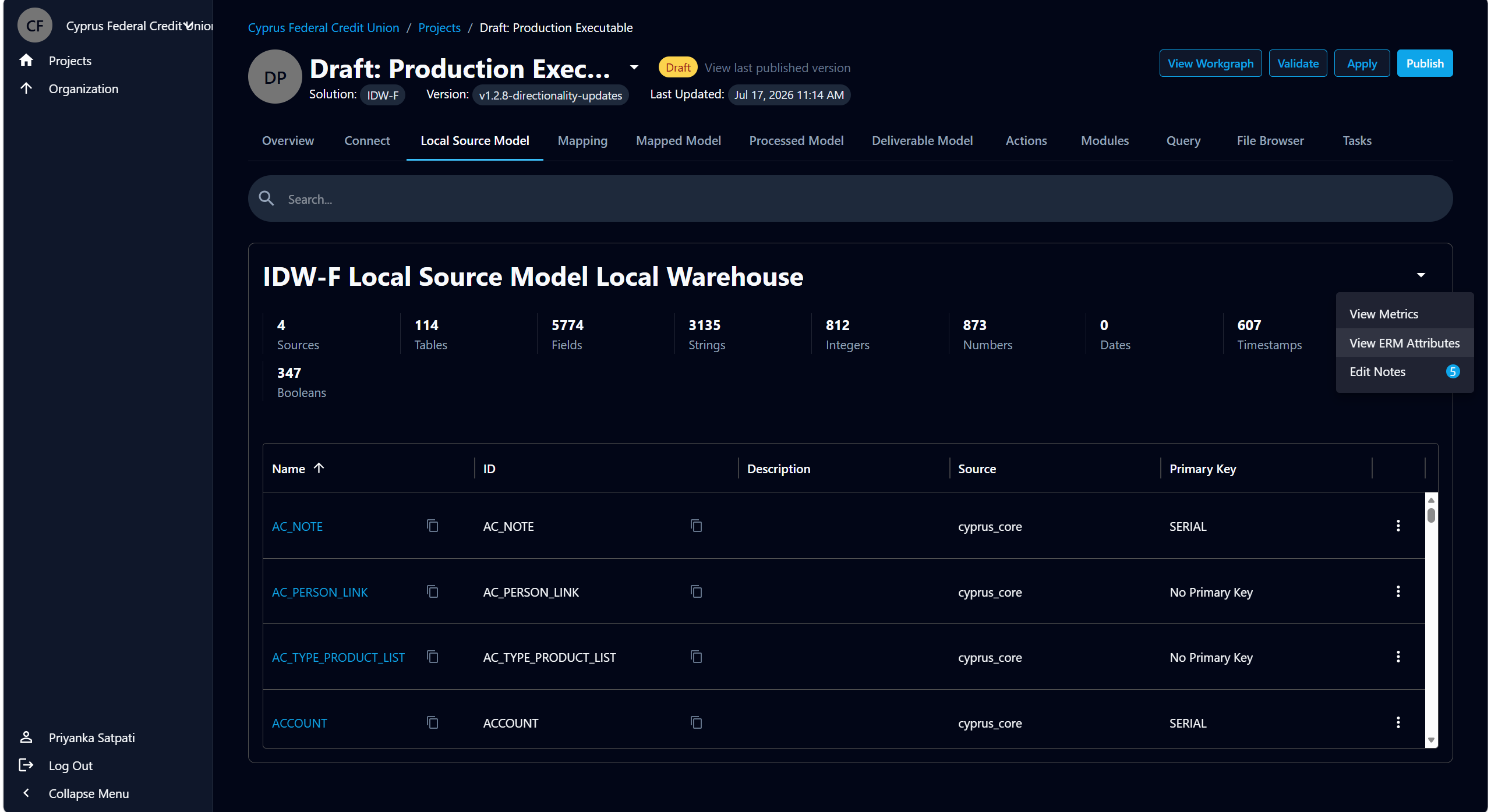The width and height of the screenshot is (1491, 812).
Task: Copy the AC_PERSON_LINK table name
Action: [x=432, y=591]
